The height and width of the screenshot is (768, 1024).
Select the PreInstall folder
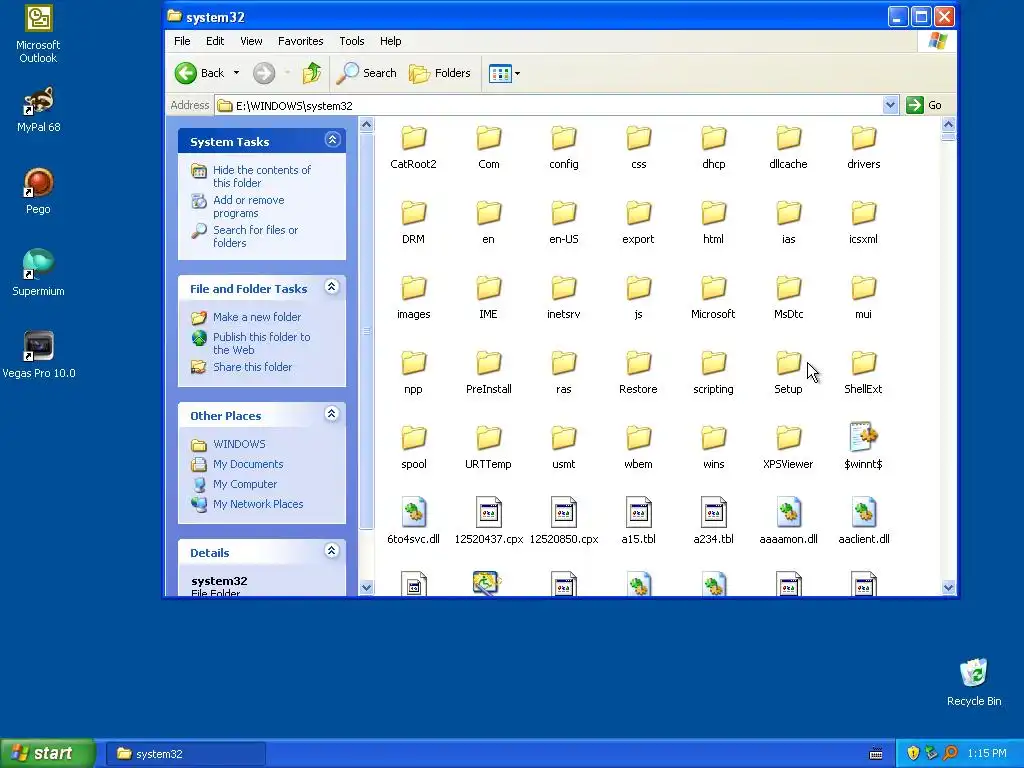[x=488, y=373]
